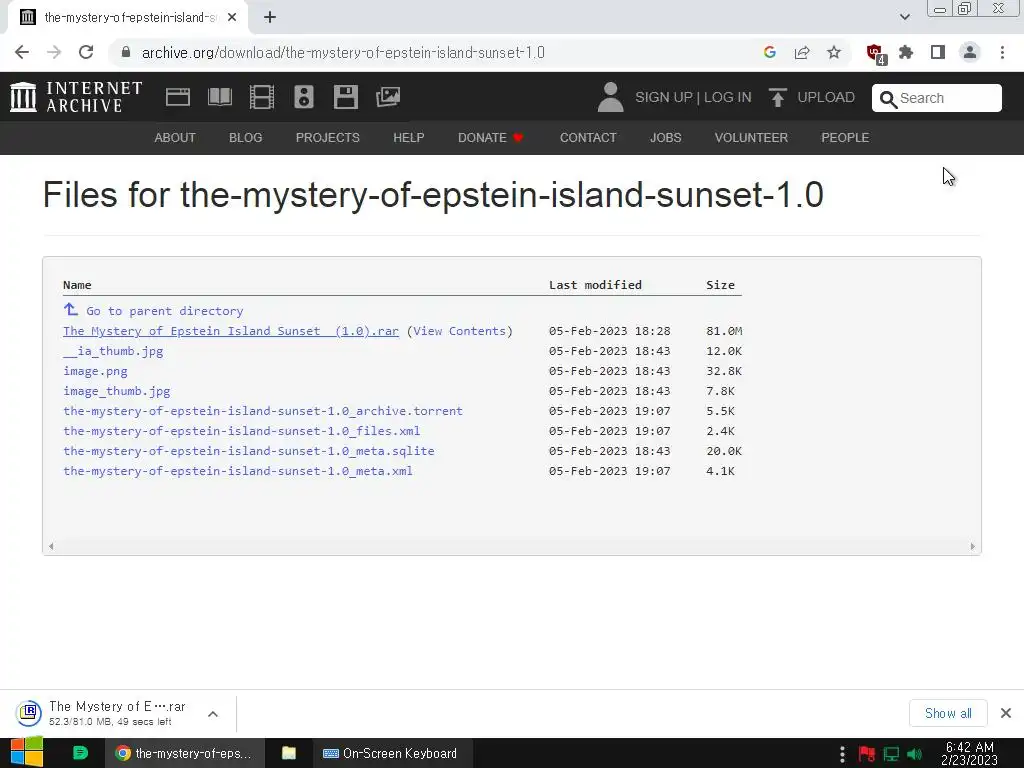Open the _meta.sqlite file link
The width and height of the screenshot is (1024, 768).
coord(249,451)
